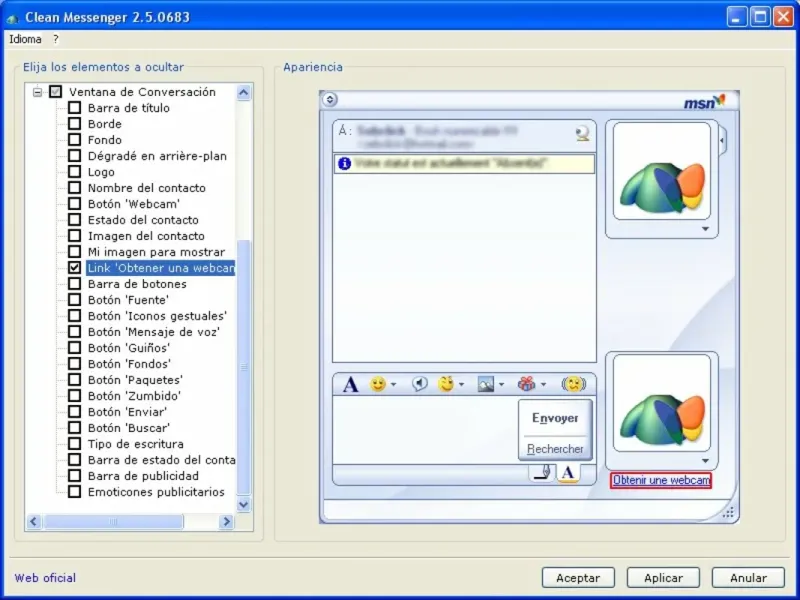Click the tree list scroll-down arrow
The height and width of the screenshot is (600, 800).
[243, 505]
